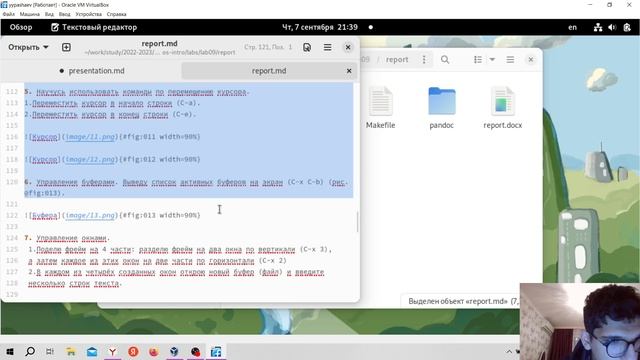Open the running VirtualBox VM taskbar icon
The image size is (640, 360).
point(216,351)
